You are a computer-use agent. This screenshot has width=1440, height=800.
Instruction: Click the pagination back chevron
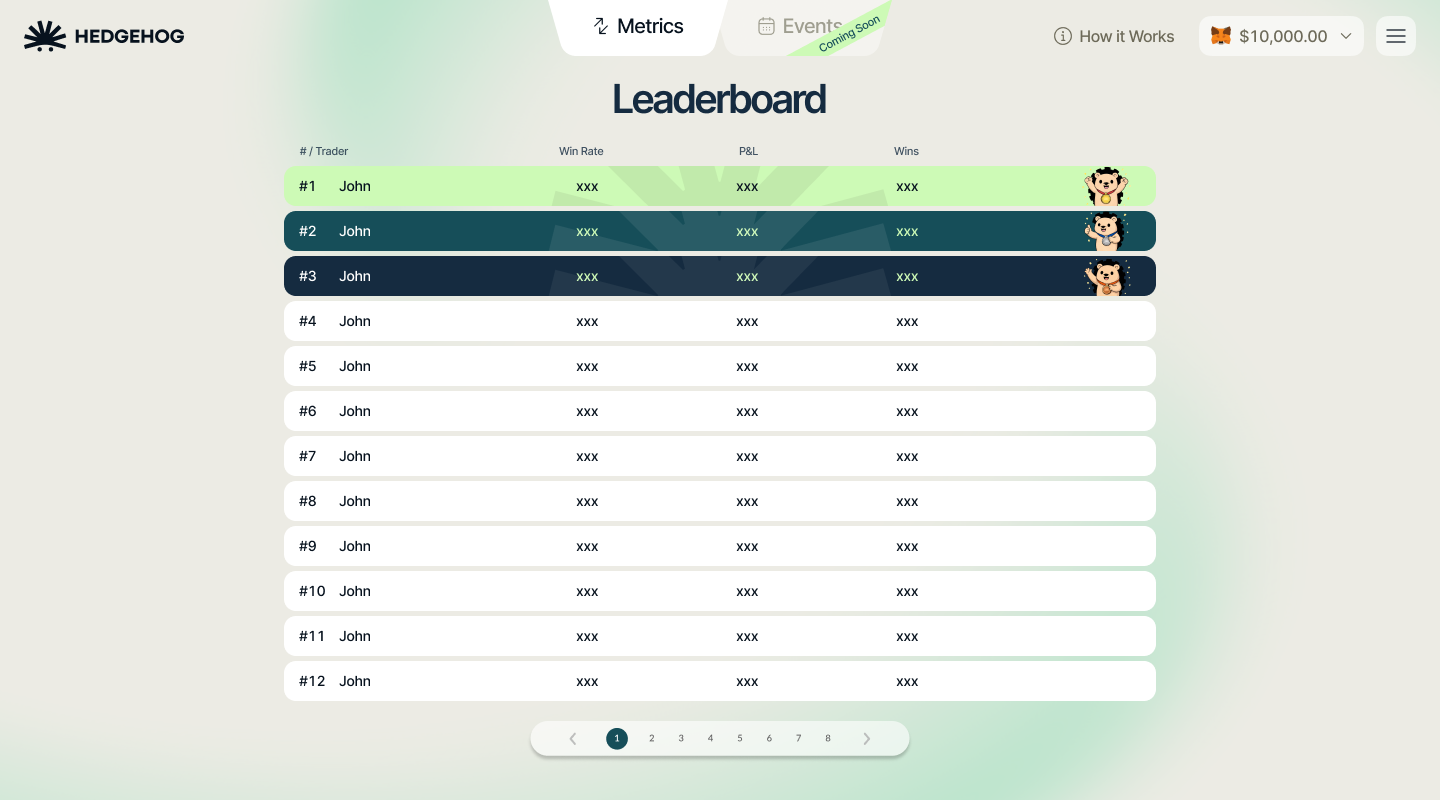(x=573, y=738)
